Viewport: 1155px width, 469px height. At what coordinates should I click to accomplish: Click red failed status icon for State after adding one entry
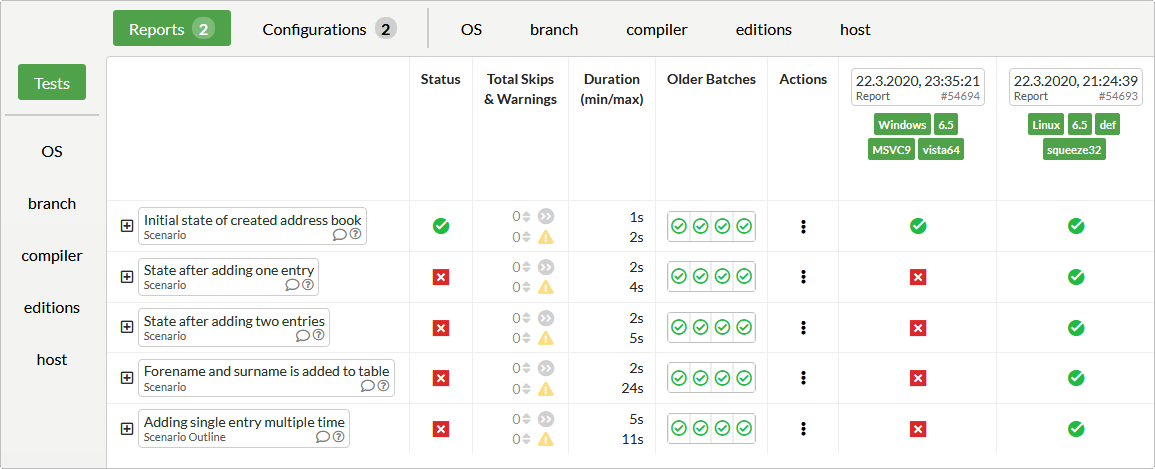440,277
